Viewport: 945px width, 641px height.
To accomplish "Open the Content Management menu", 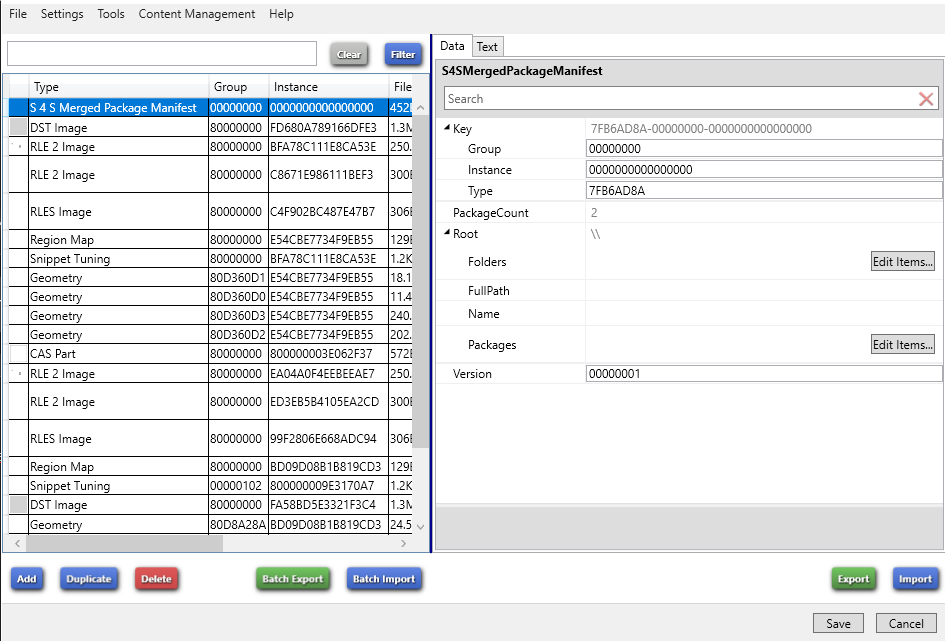I will 196,14.
